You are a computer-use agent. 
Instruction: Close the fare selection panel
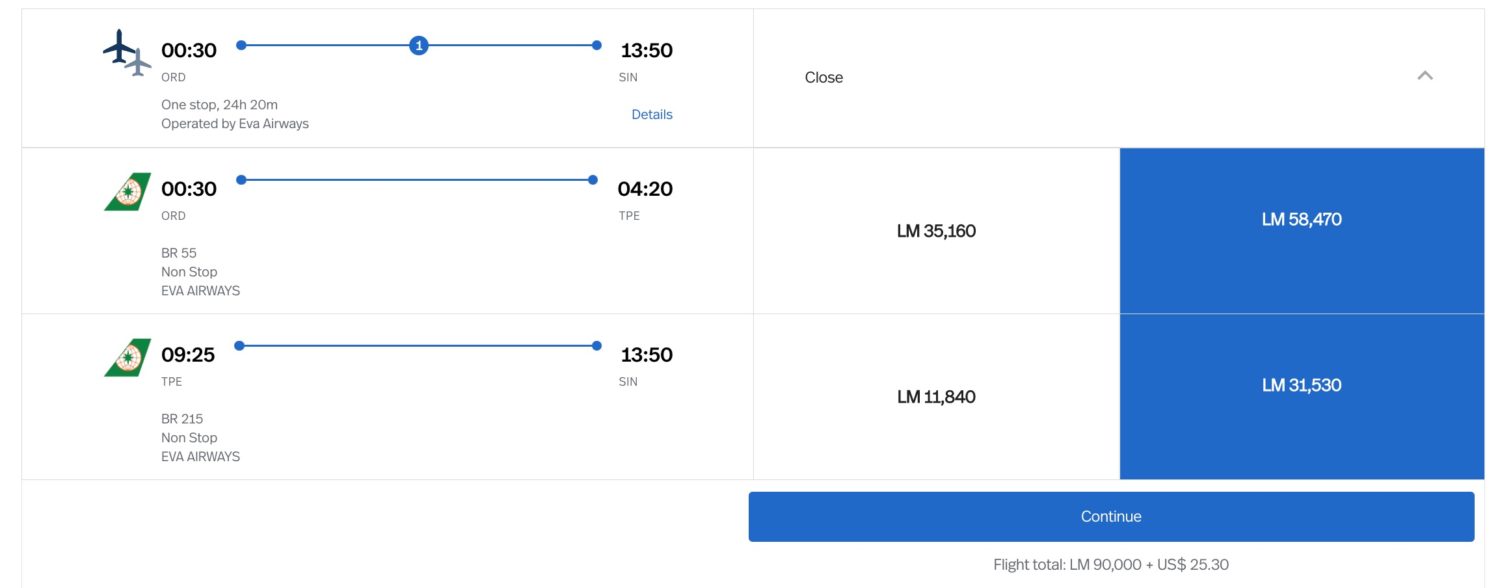tap(823, 76)
